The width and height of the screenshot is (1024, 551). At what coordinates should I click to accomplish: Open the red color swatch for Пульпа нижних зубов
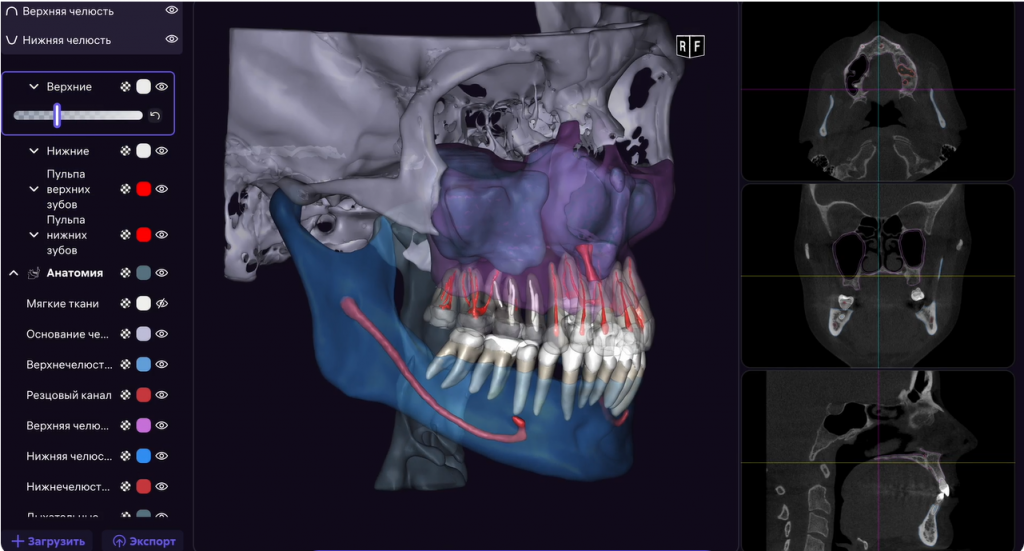pyautogui.click(x=143, y=235)
